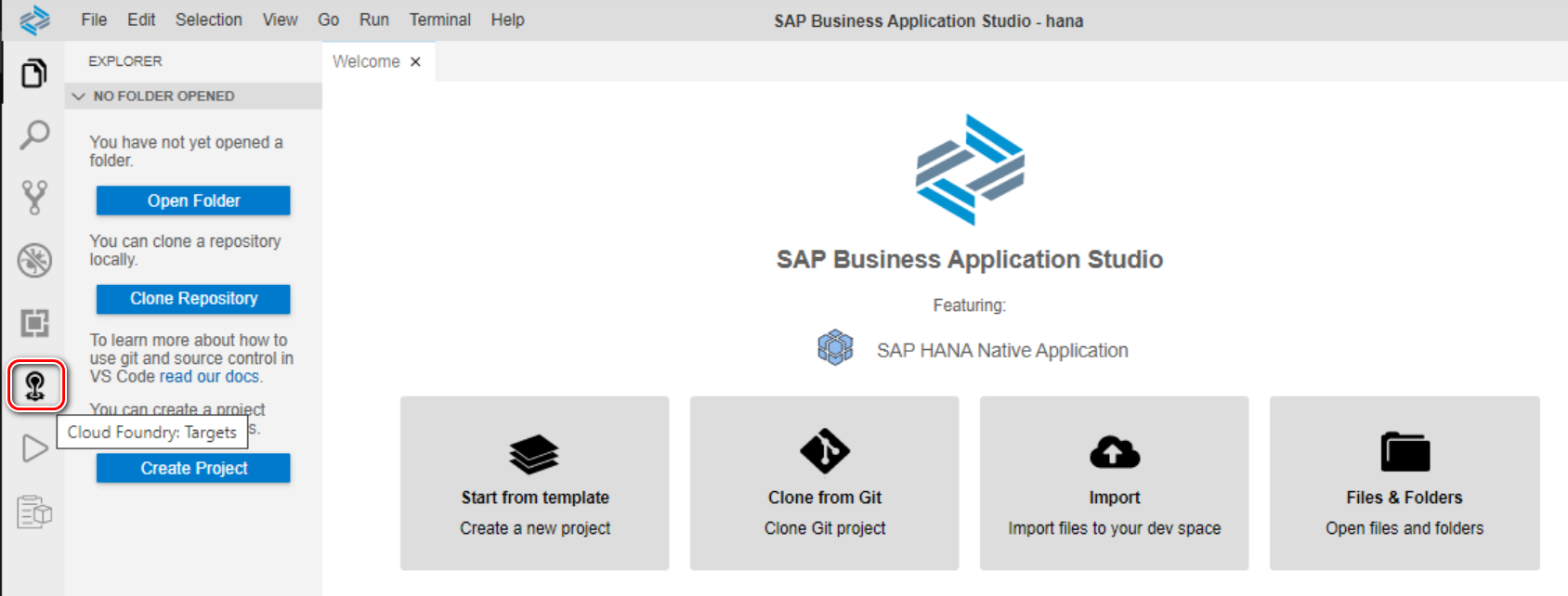Open the Edit menu
Image resolution: width=1568 pixels, height=596 pixels.
(141, 19)
